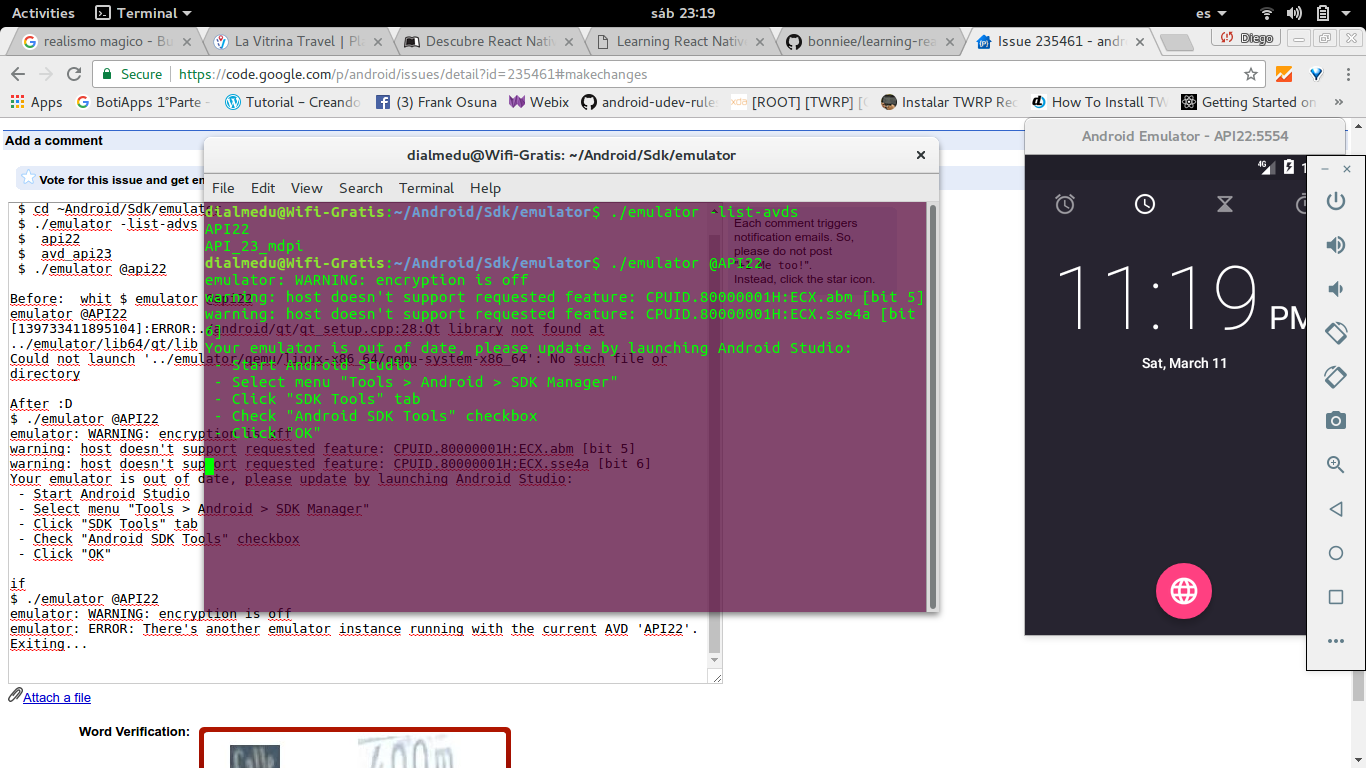Viewport: 1366px width, 768px height.
Task: Click the emulator zoom magnifier icon
Action: tap(1335, 465)
